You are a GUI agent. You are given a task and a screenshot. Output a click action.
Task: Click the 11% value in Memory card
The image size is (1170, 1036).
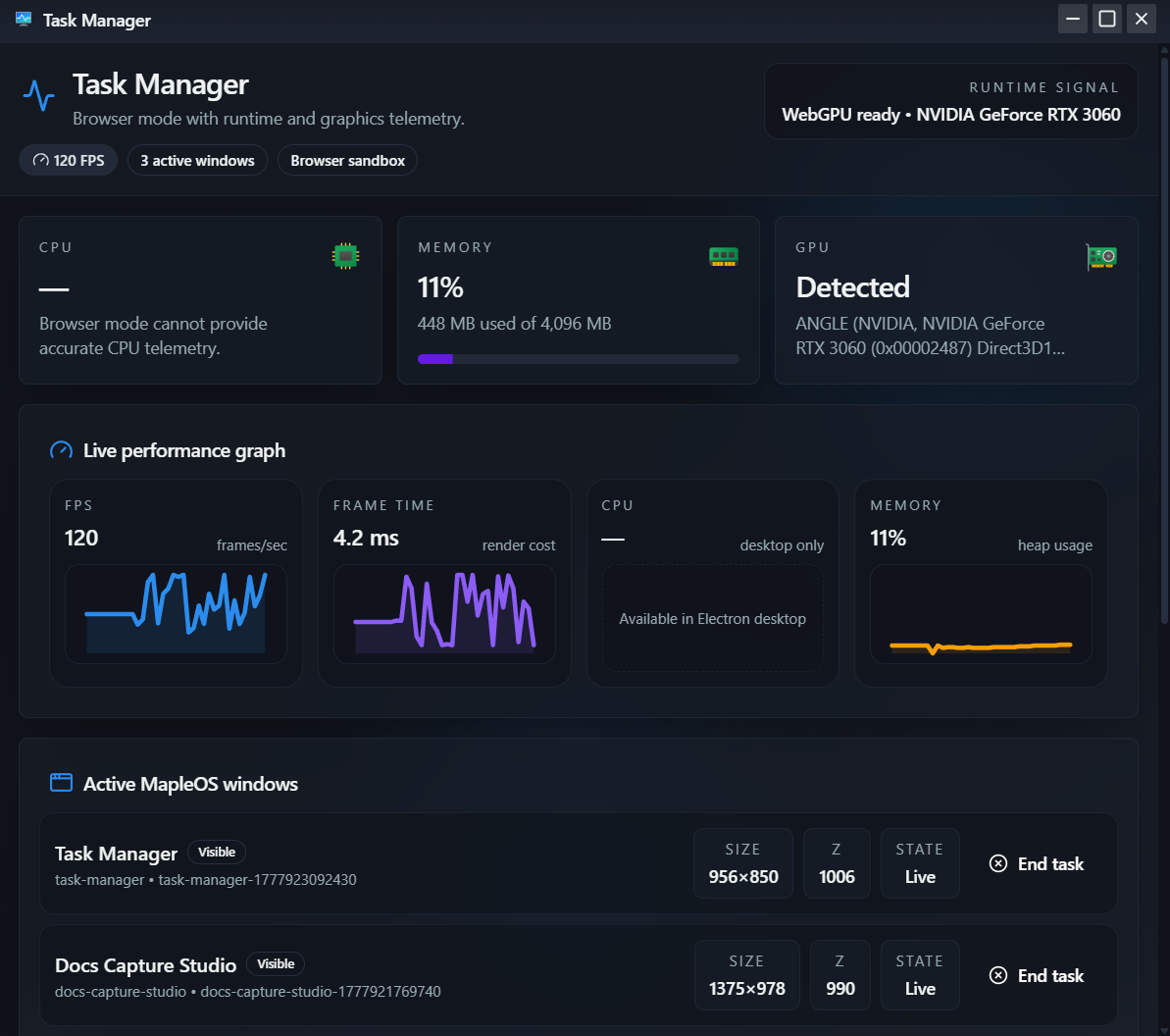(x=440, y=287)
